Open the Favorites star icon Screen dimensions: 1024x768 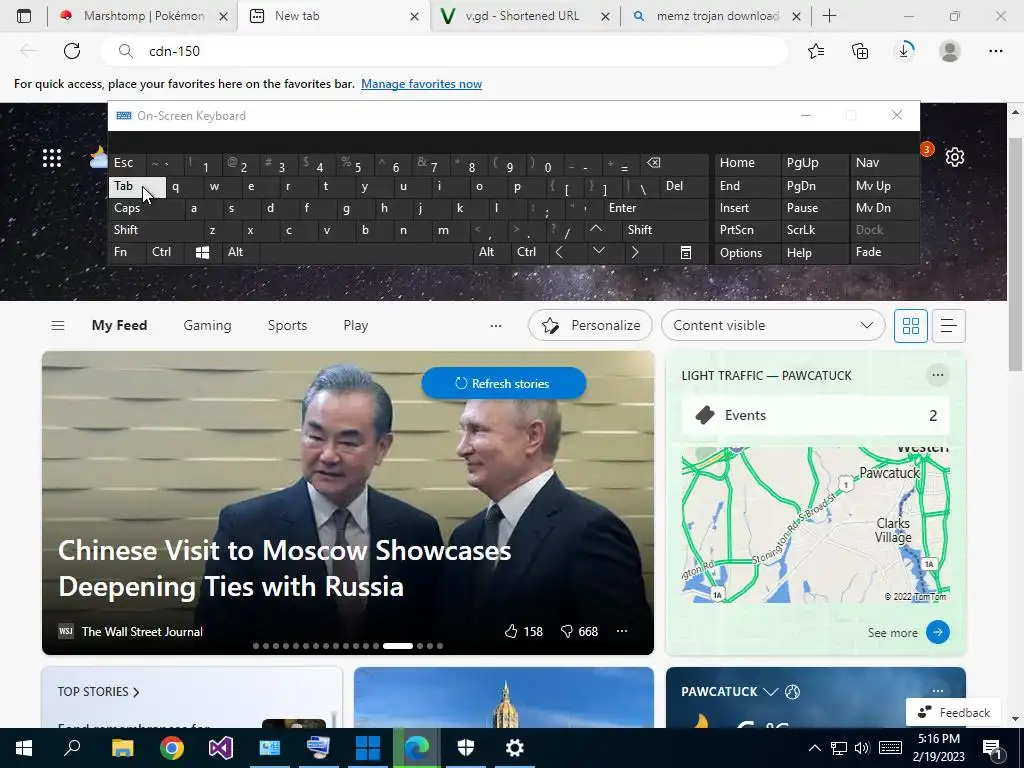816,51
